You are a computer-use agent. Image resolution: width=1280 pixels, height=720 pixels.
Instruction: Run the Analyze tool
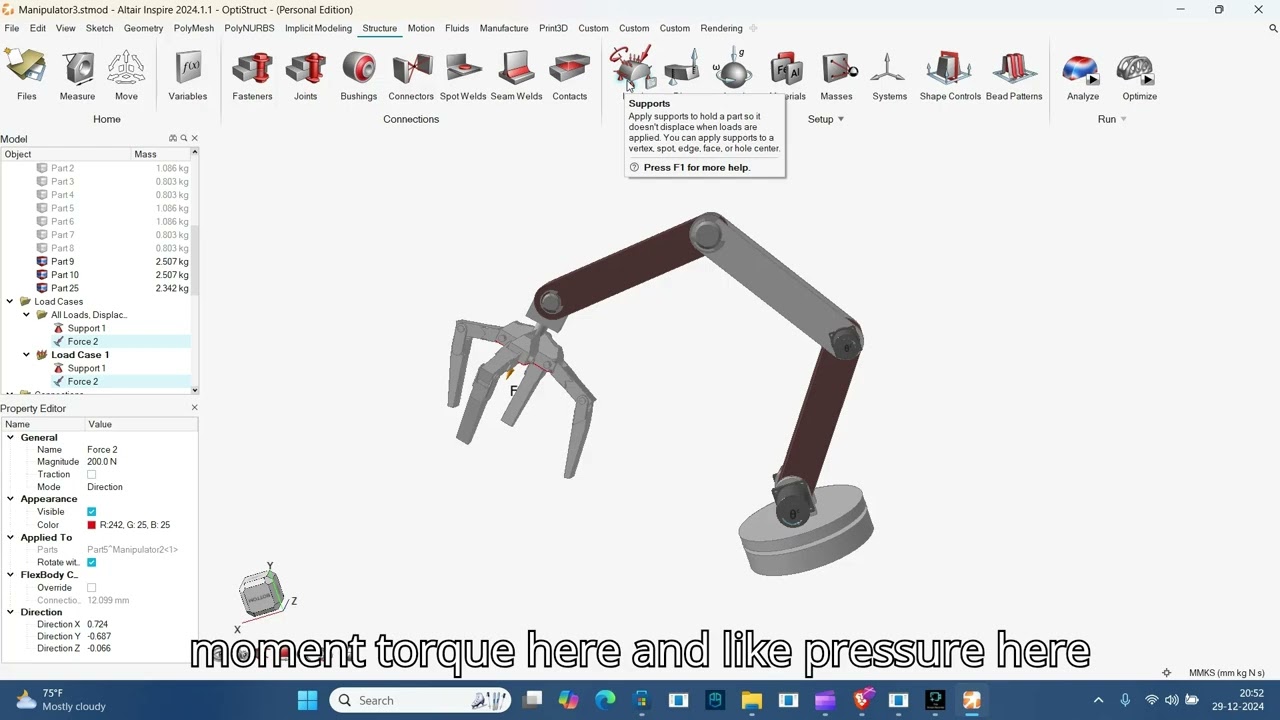point(1082,75)
